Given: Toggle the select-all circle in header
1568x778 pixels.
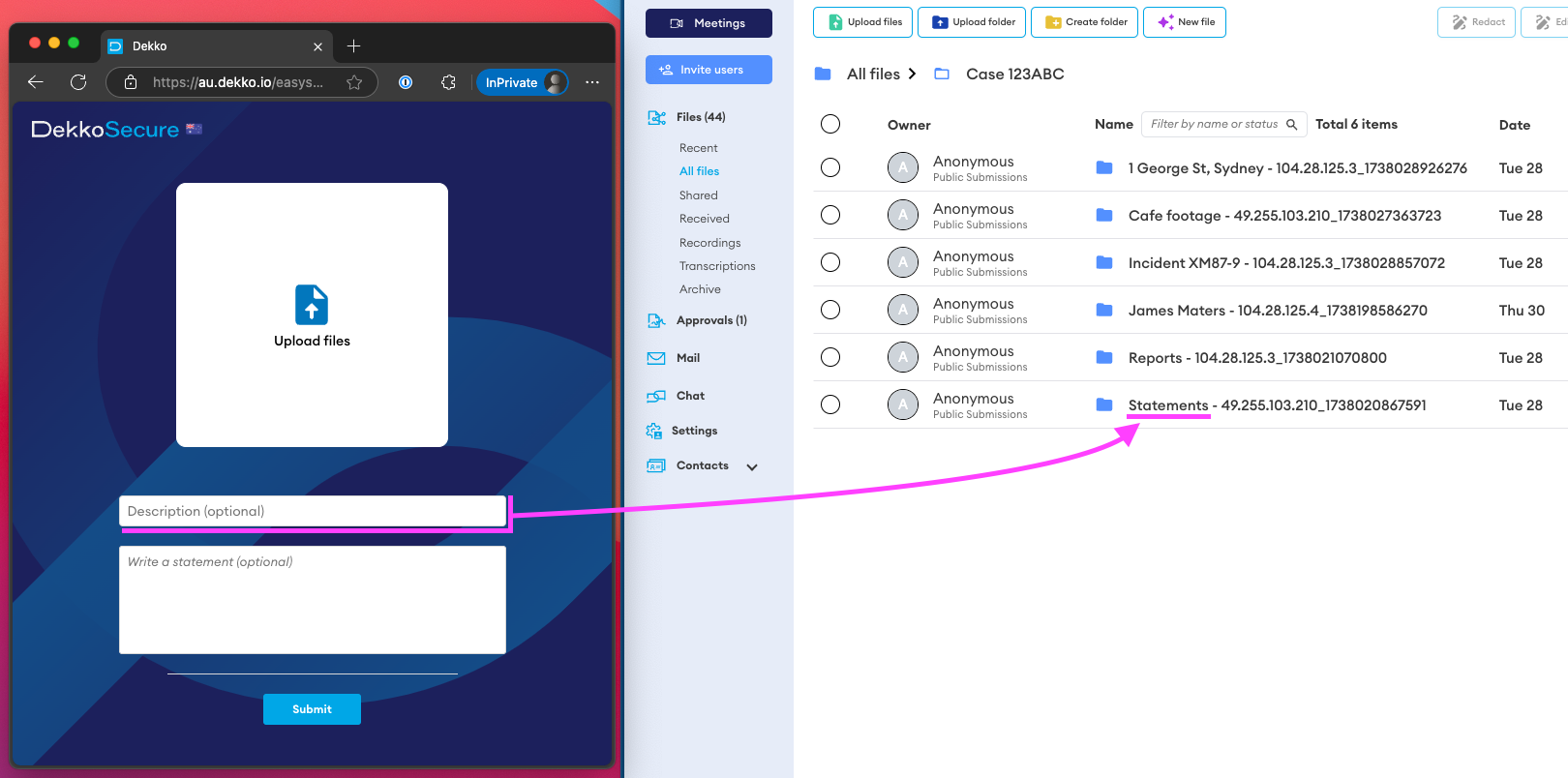Looking at the screenshot, I should tap(830, 124).
